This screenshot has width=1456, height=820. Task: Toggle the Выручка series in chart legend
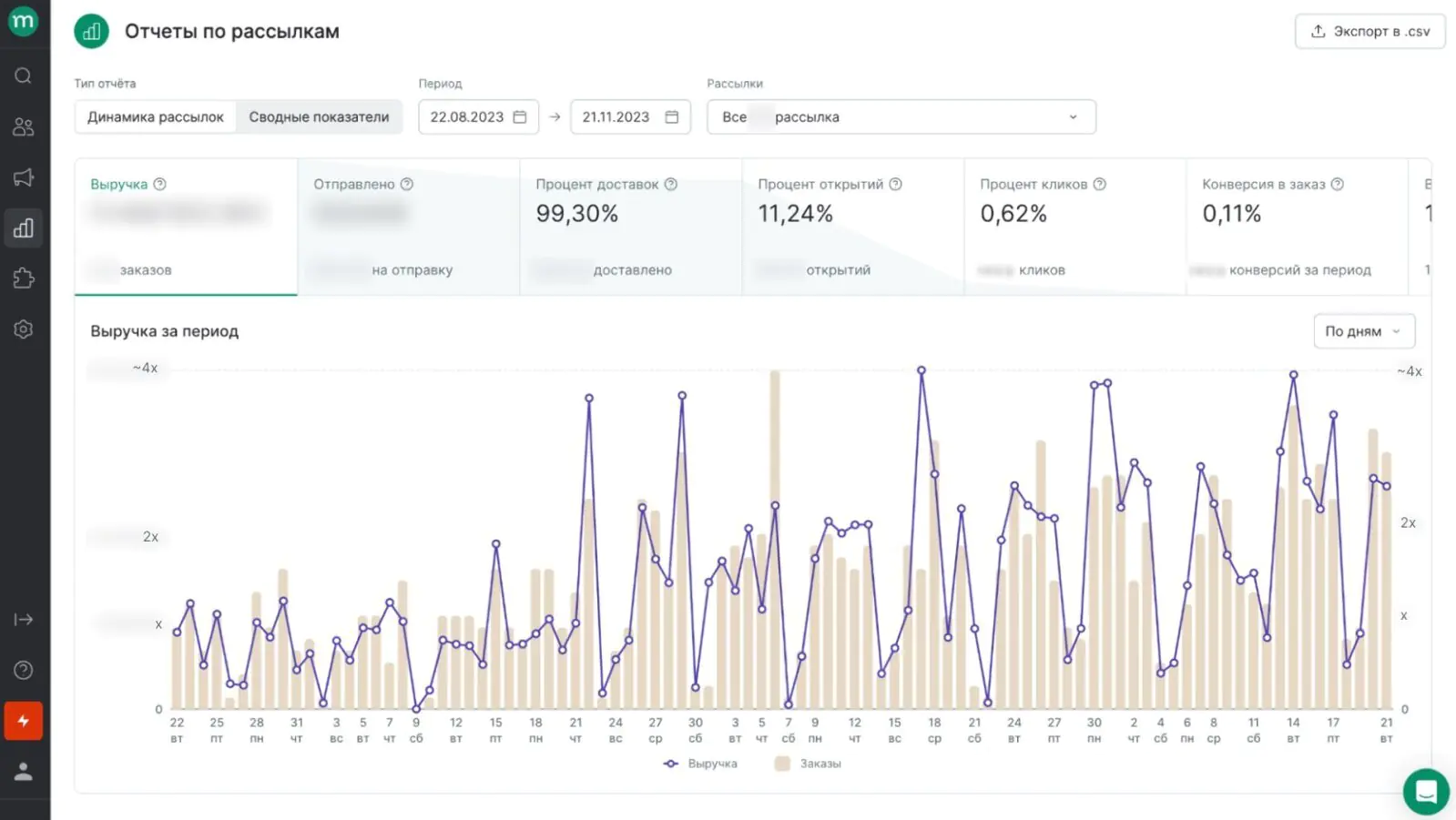(x=701, y=764)
